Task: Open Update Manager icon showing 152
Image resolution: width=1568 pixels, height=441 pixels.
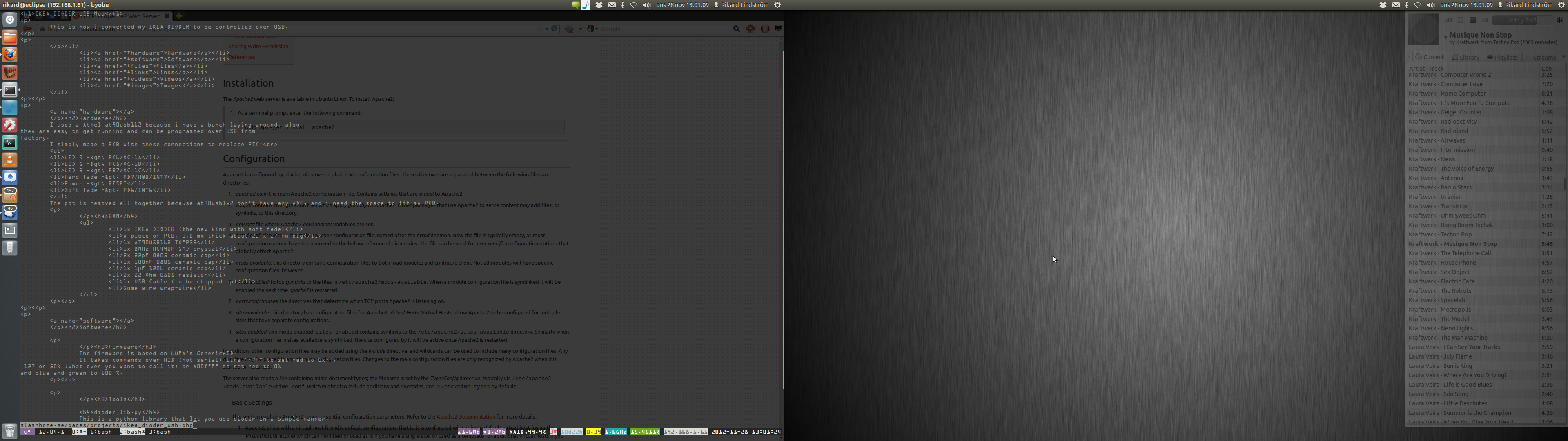Action: pyautogui.click(x=10, y=195)
